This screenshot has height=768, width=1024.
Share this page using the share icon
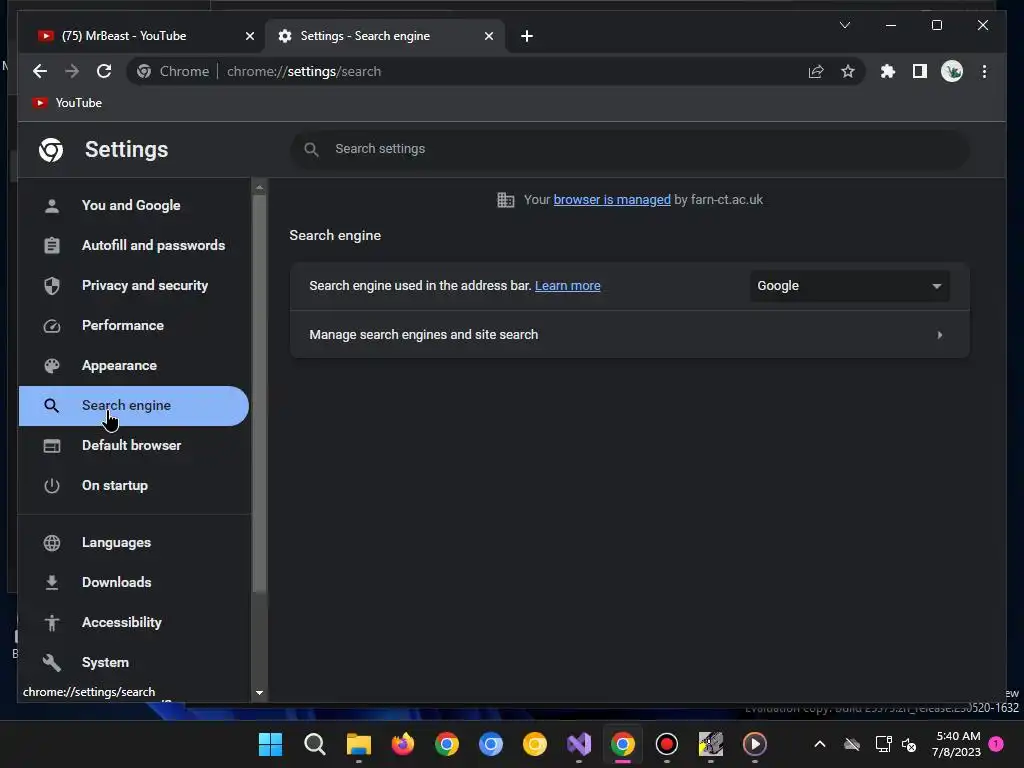[x=816, y=71]
